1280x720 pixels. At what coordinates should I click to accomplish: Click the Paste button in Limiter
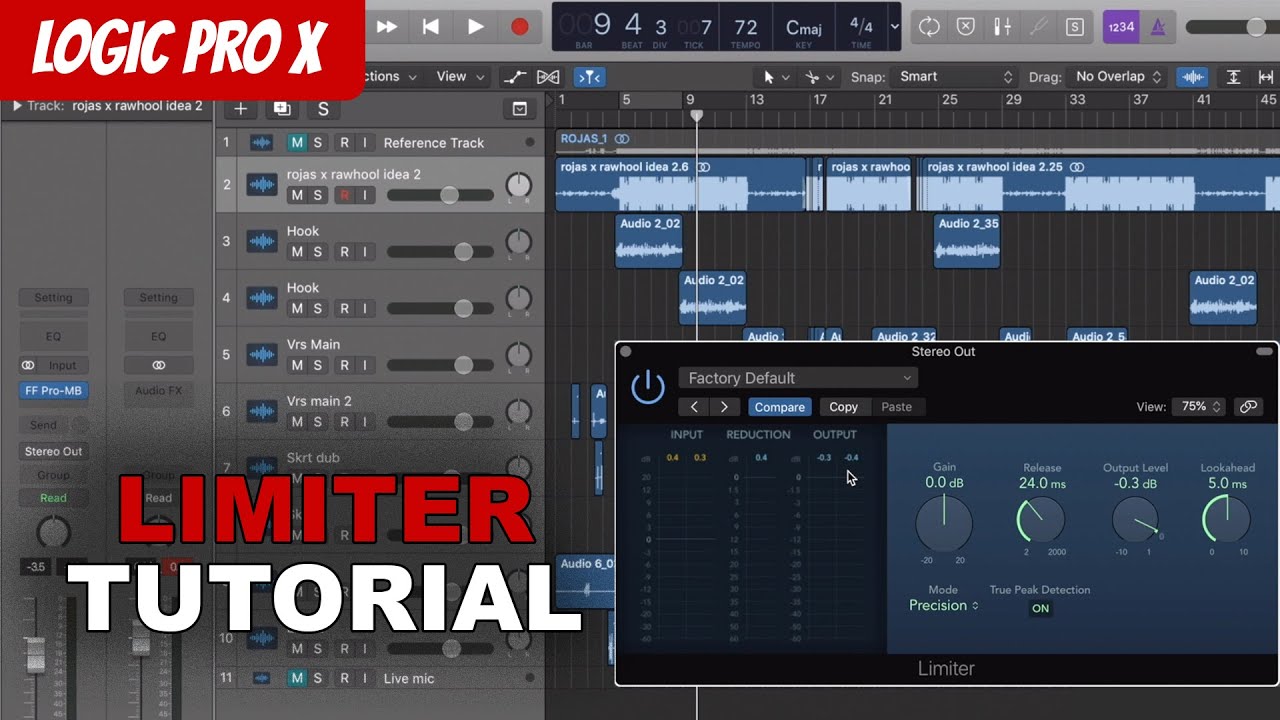896,407
